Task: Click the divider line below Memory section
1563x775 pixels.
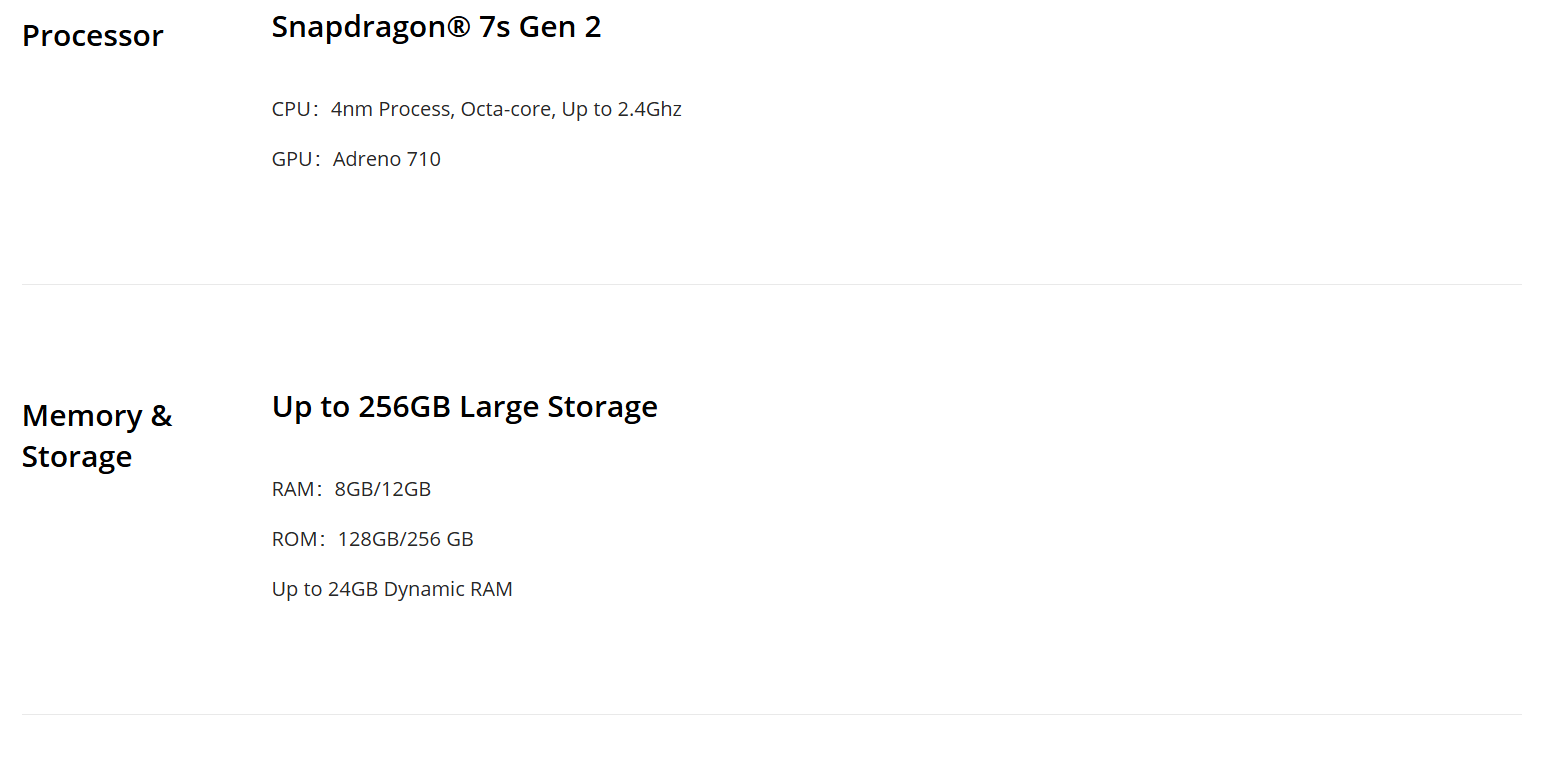Action: coord(771,715)
